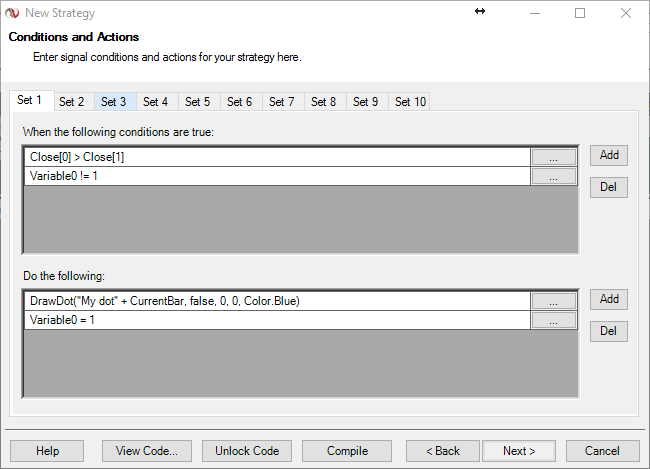
Task: Add a new action
Action: click(609, 299)
